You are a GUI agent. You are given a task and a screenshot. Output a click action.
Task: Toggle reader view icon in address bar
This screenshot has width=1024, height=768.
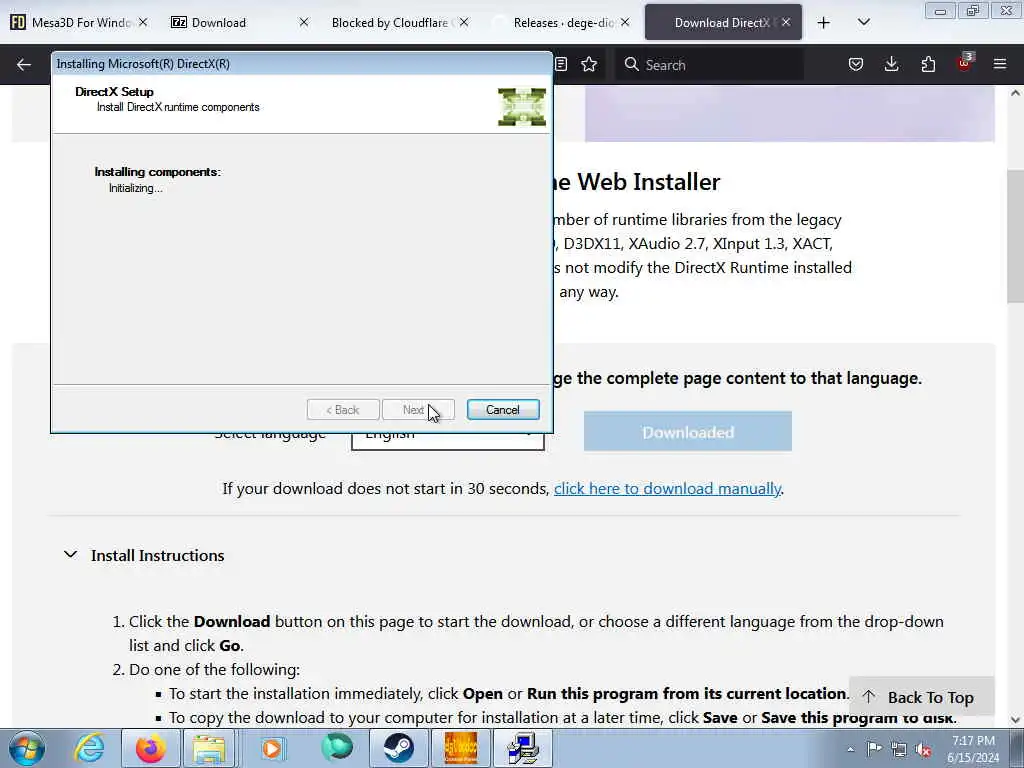pyautogui.click(x=561, y=64)
